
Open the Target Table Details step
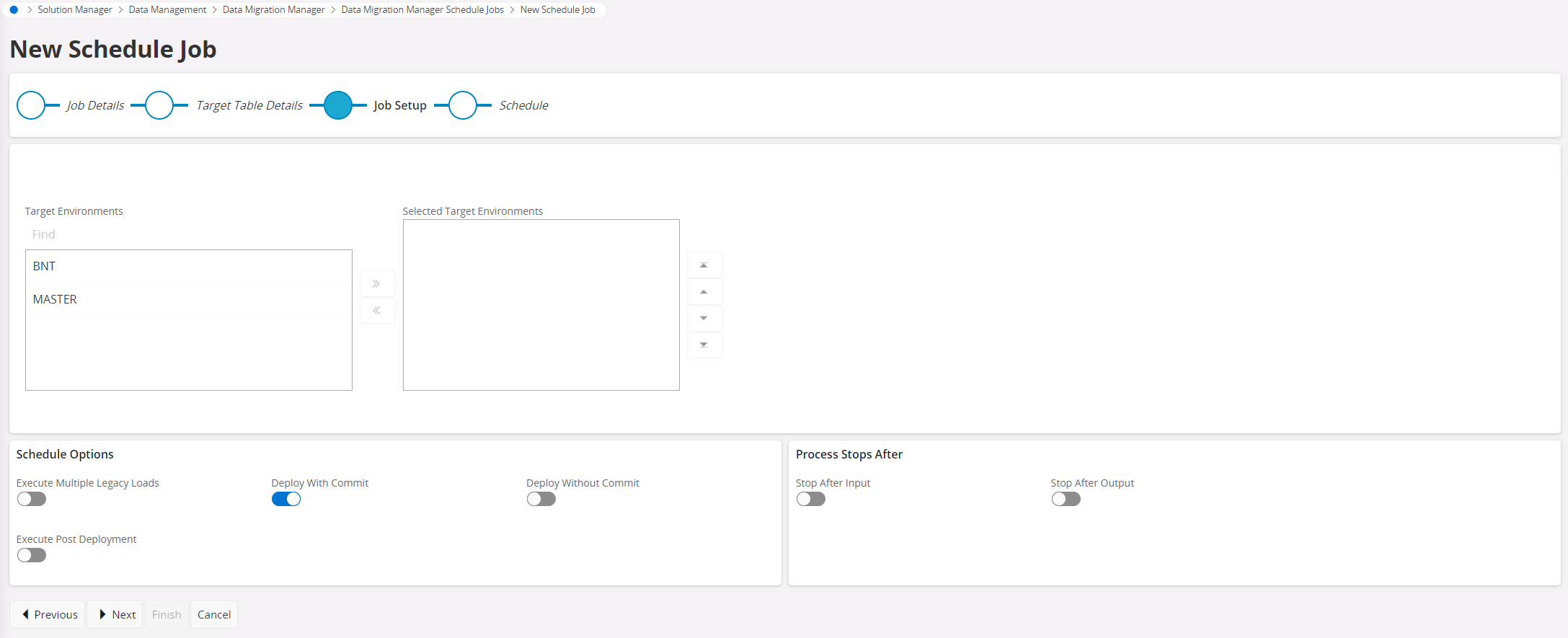click(159, 105)
